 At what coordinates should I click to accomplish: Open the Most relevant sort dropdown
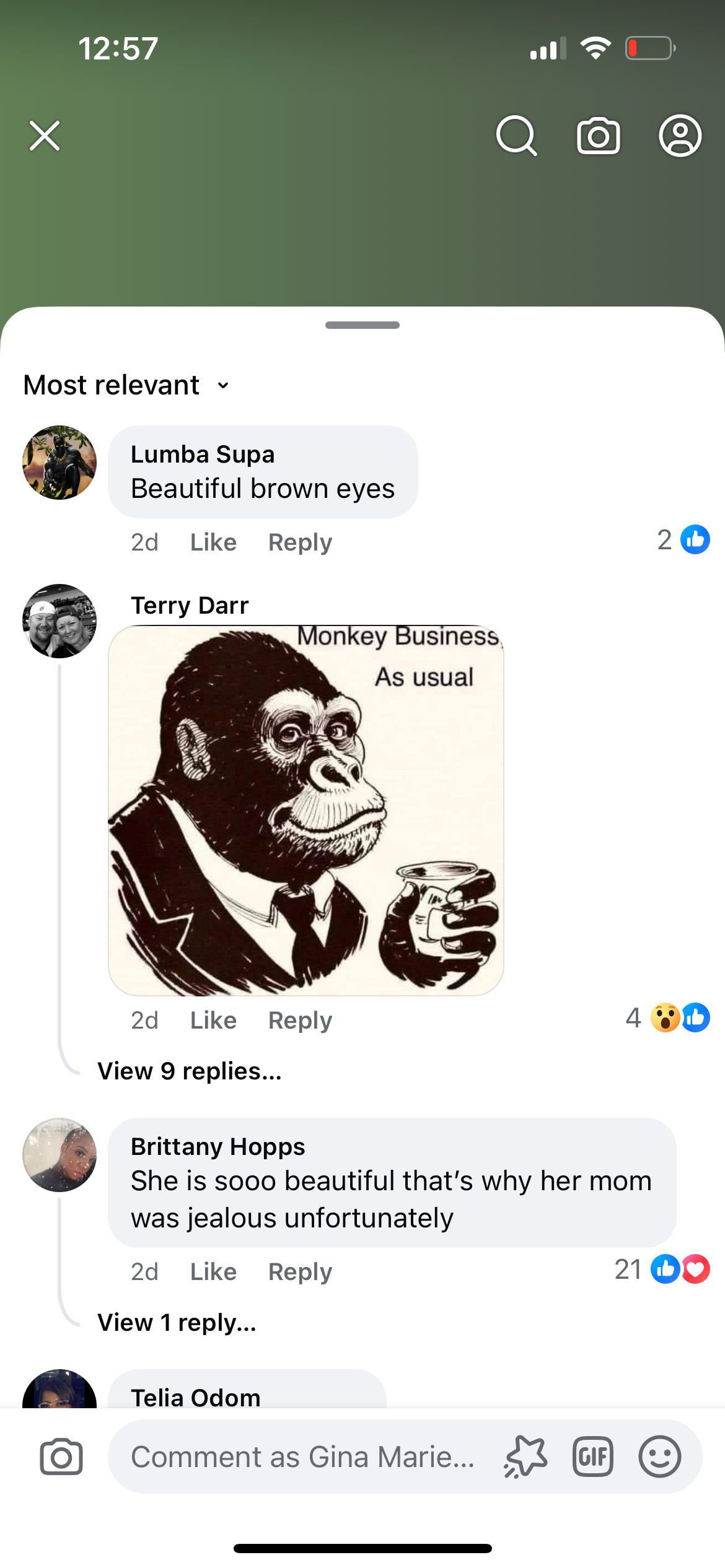[x=127, y=385]
